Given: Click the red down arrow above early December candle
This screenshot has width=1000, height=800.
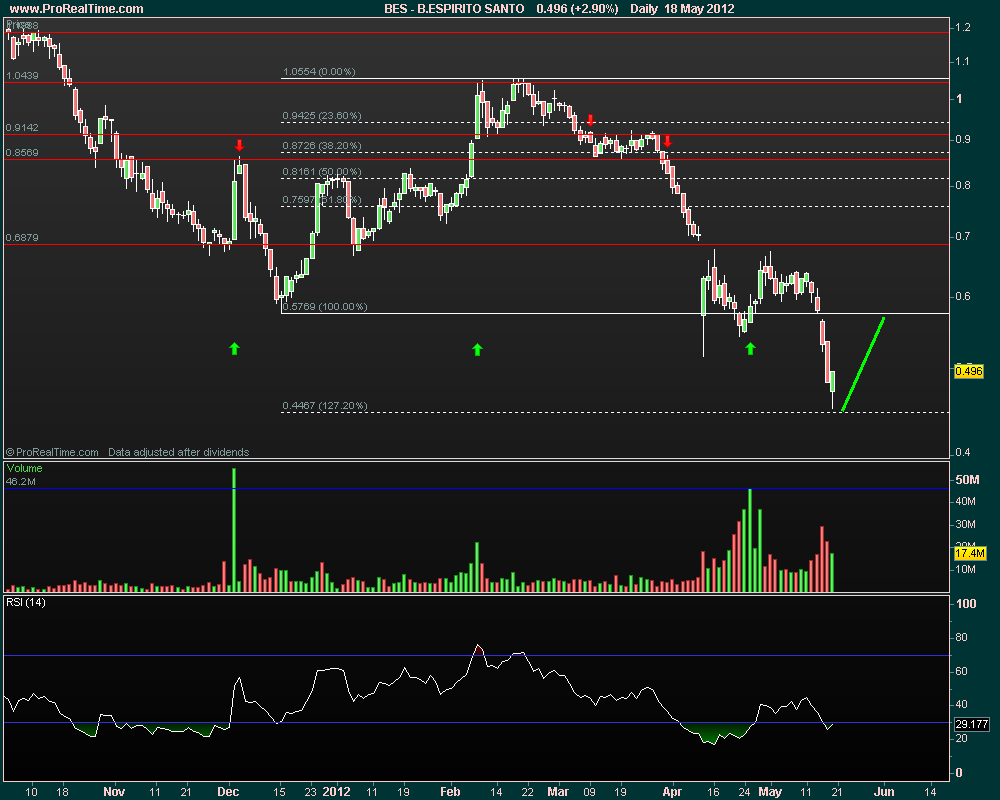Looking at the screenshot, I should click(x=239, y=145).
